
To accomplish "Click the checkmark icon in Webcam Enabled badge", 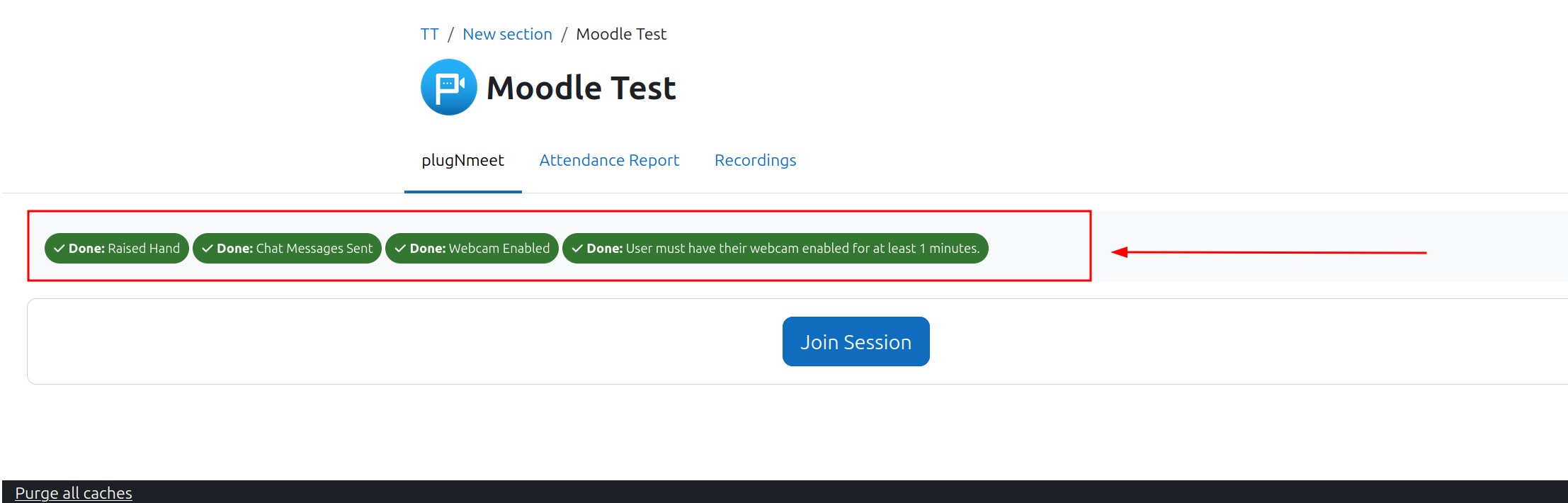I will click(x=400, y=249).
